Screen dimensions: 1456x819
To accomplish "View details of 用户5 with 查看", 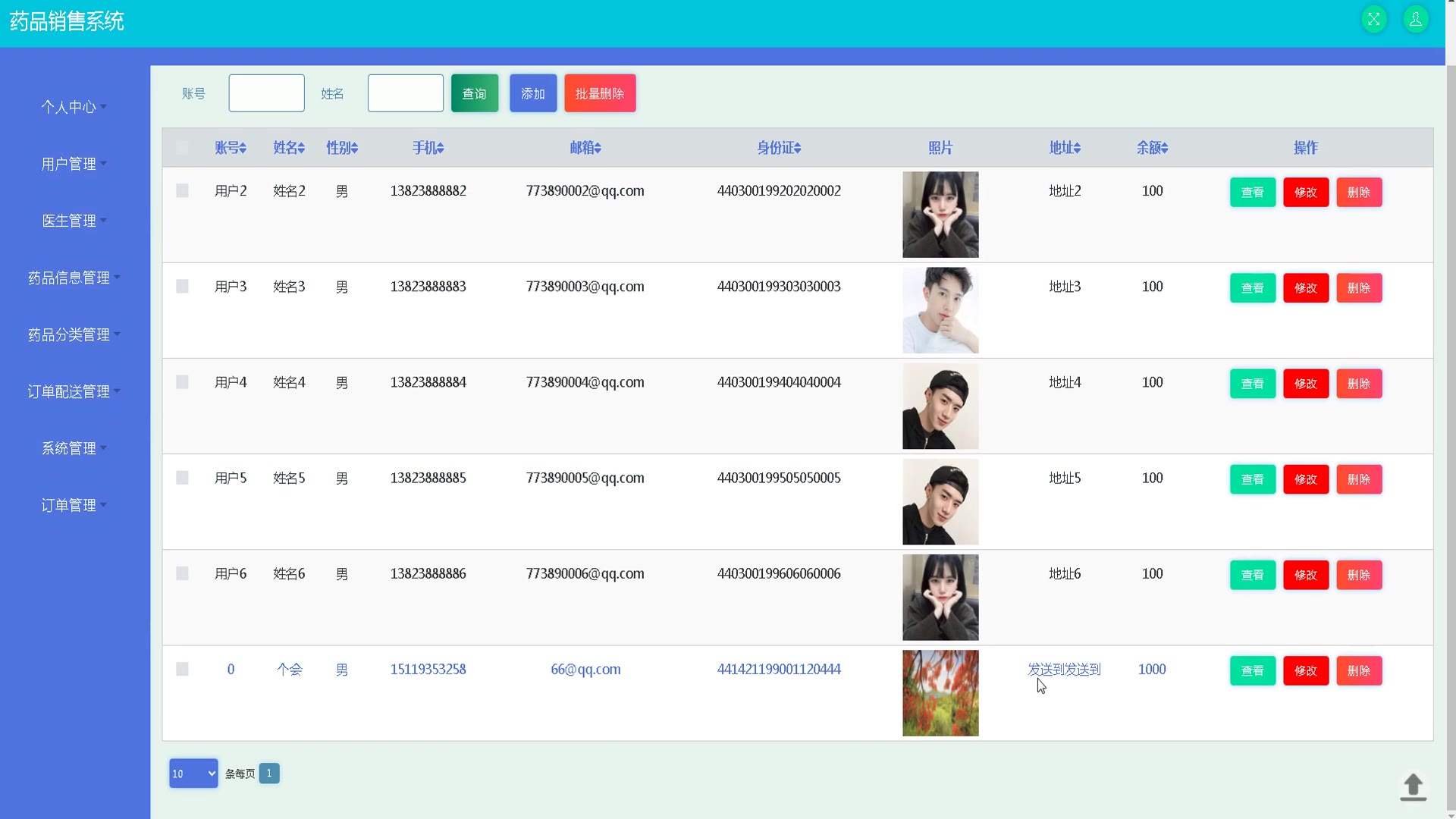I will 1253,479.
